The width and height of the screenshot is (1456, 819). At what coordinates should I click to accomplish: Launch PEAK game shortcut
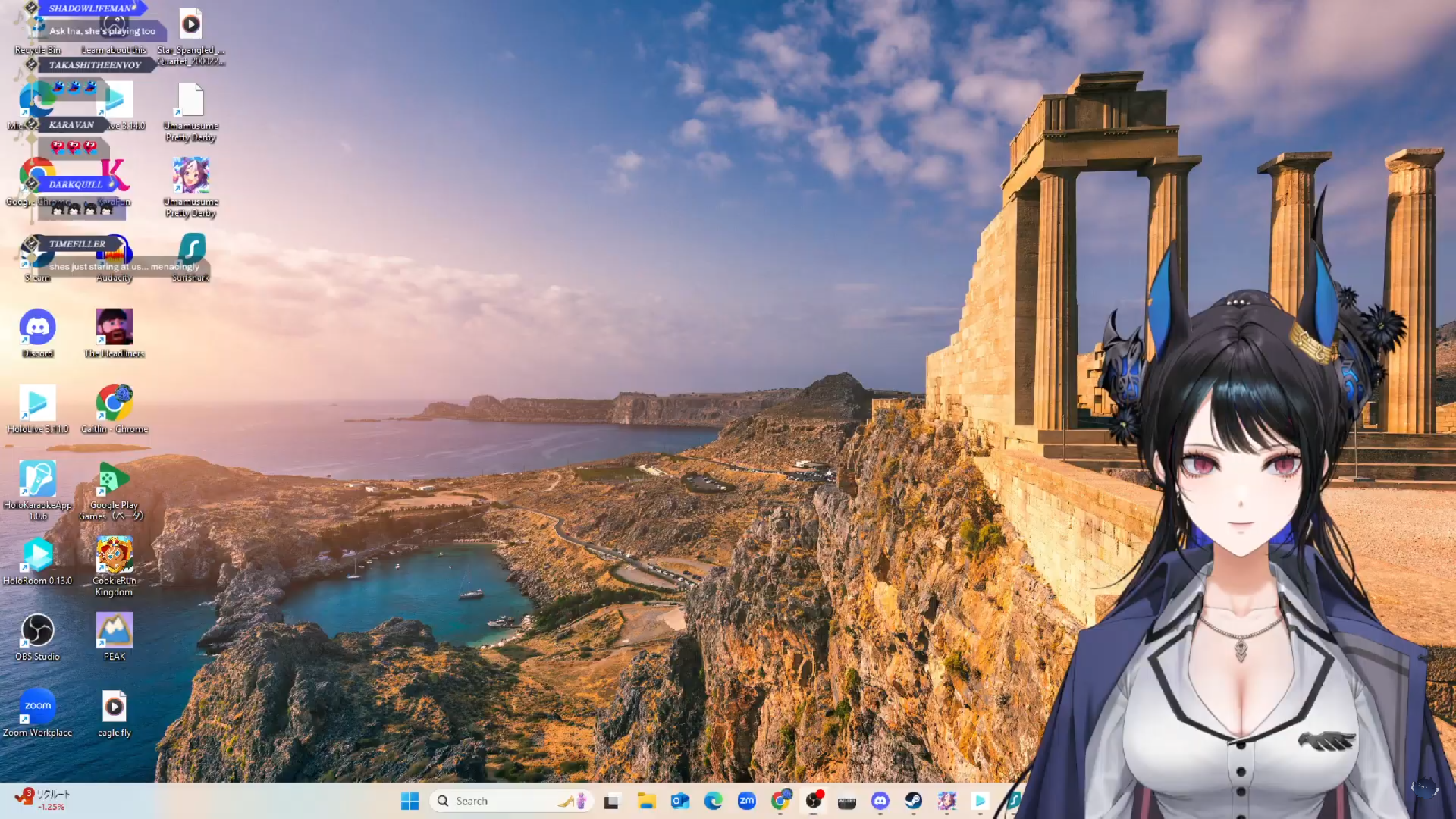[114, 631]
